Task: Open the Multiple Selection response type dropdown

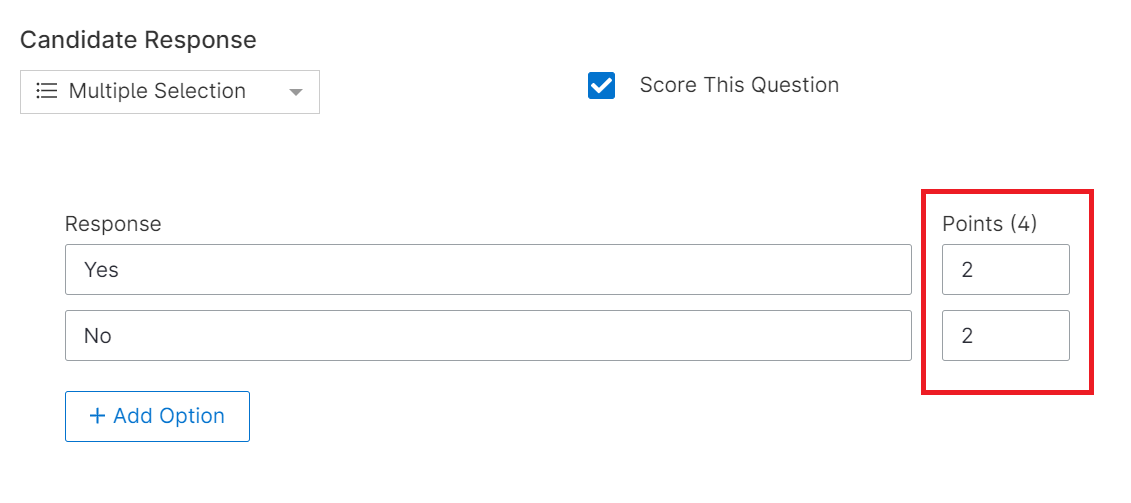Action: coord(170,92)
